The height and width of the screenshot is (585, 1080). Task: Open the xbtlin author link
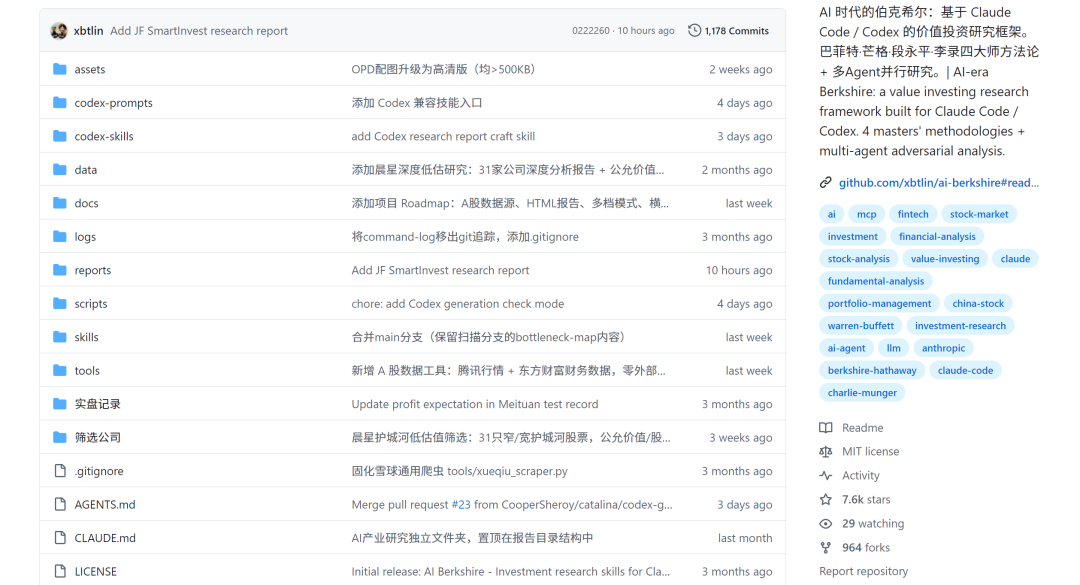coord(88,30)
